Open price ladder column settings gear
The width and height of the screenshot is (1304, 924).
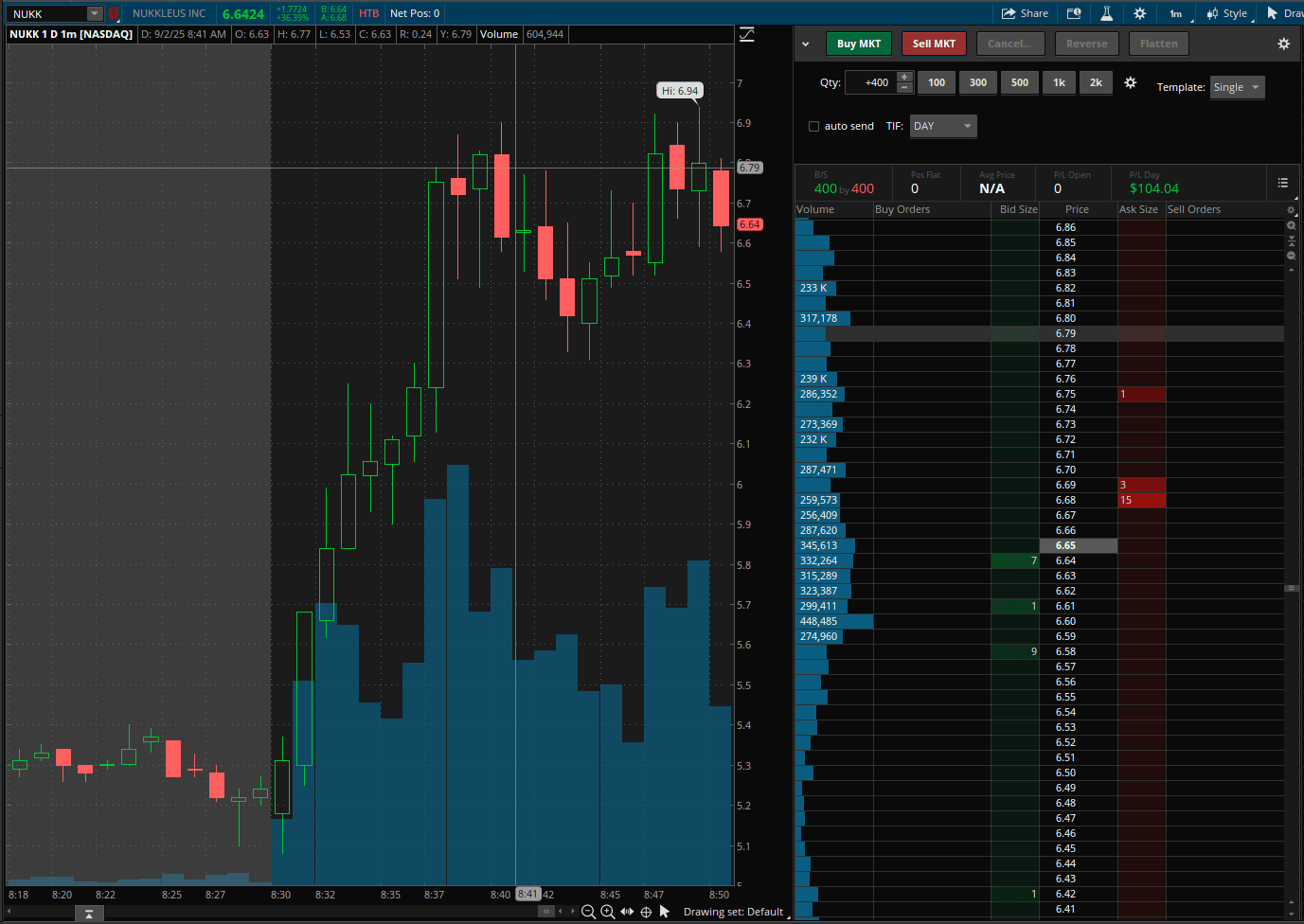(x=1291, y=210)
